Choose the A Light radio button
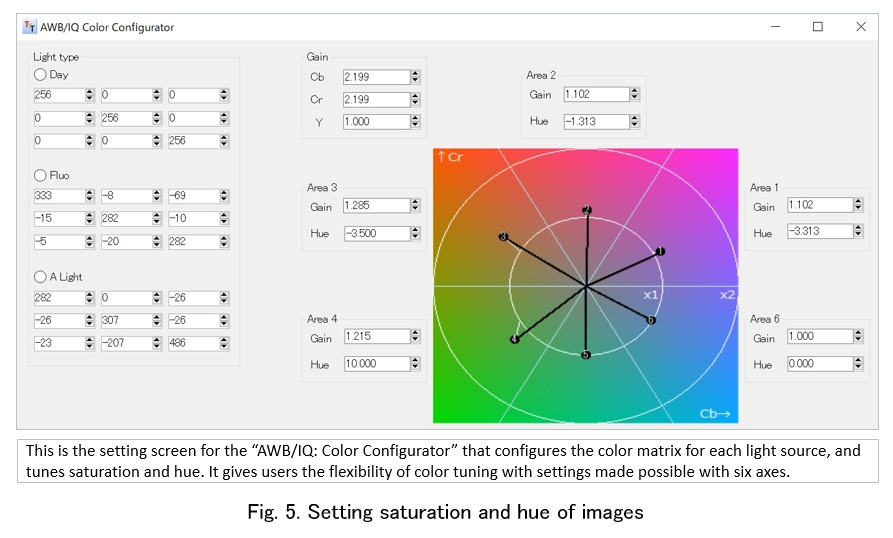Viewport: 893px width, 538px height. (x=40, y=276)
